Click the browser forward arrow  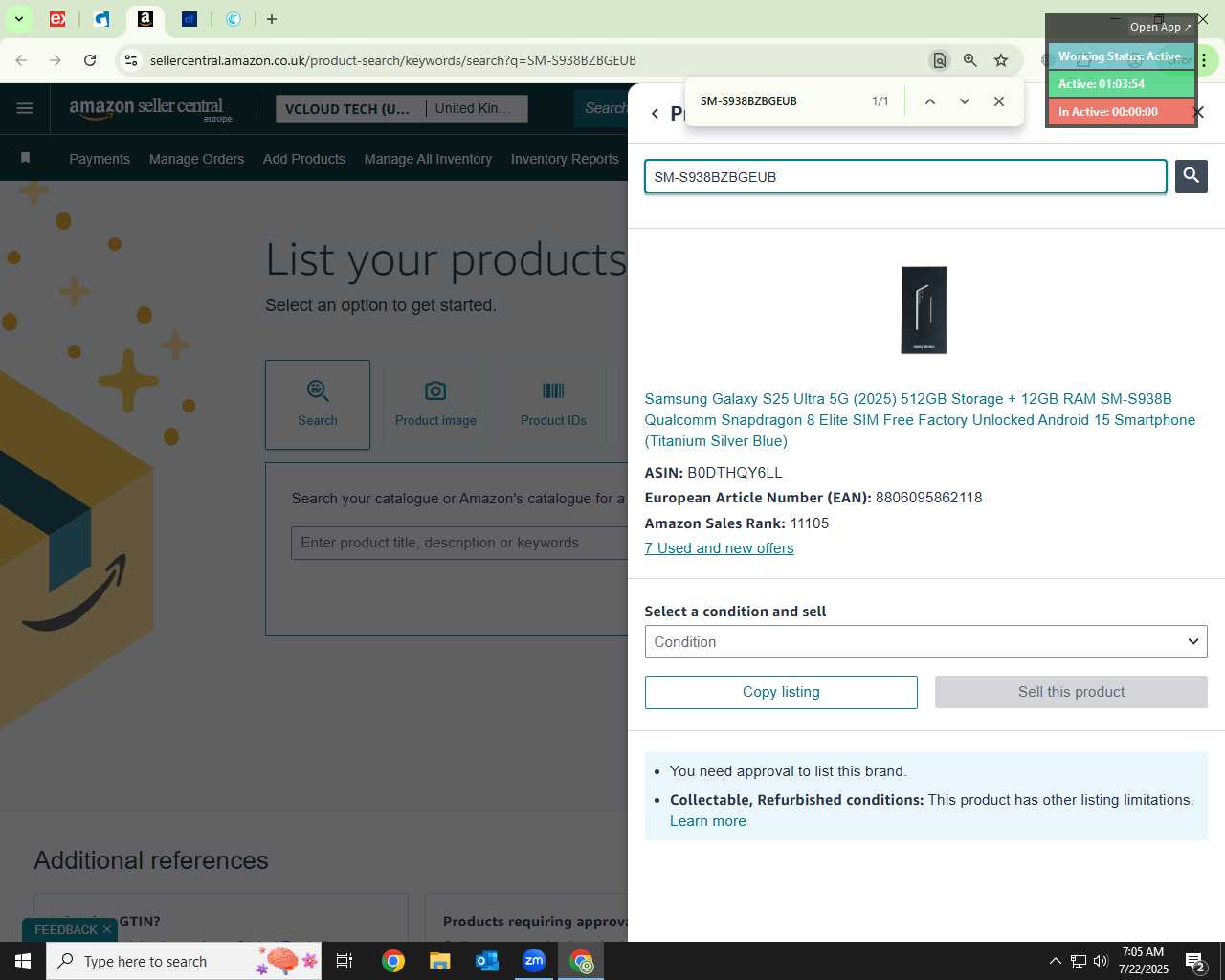(56, 60)
